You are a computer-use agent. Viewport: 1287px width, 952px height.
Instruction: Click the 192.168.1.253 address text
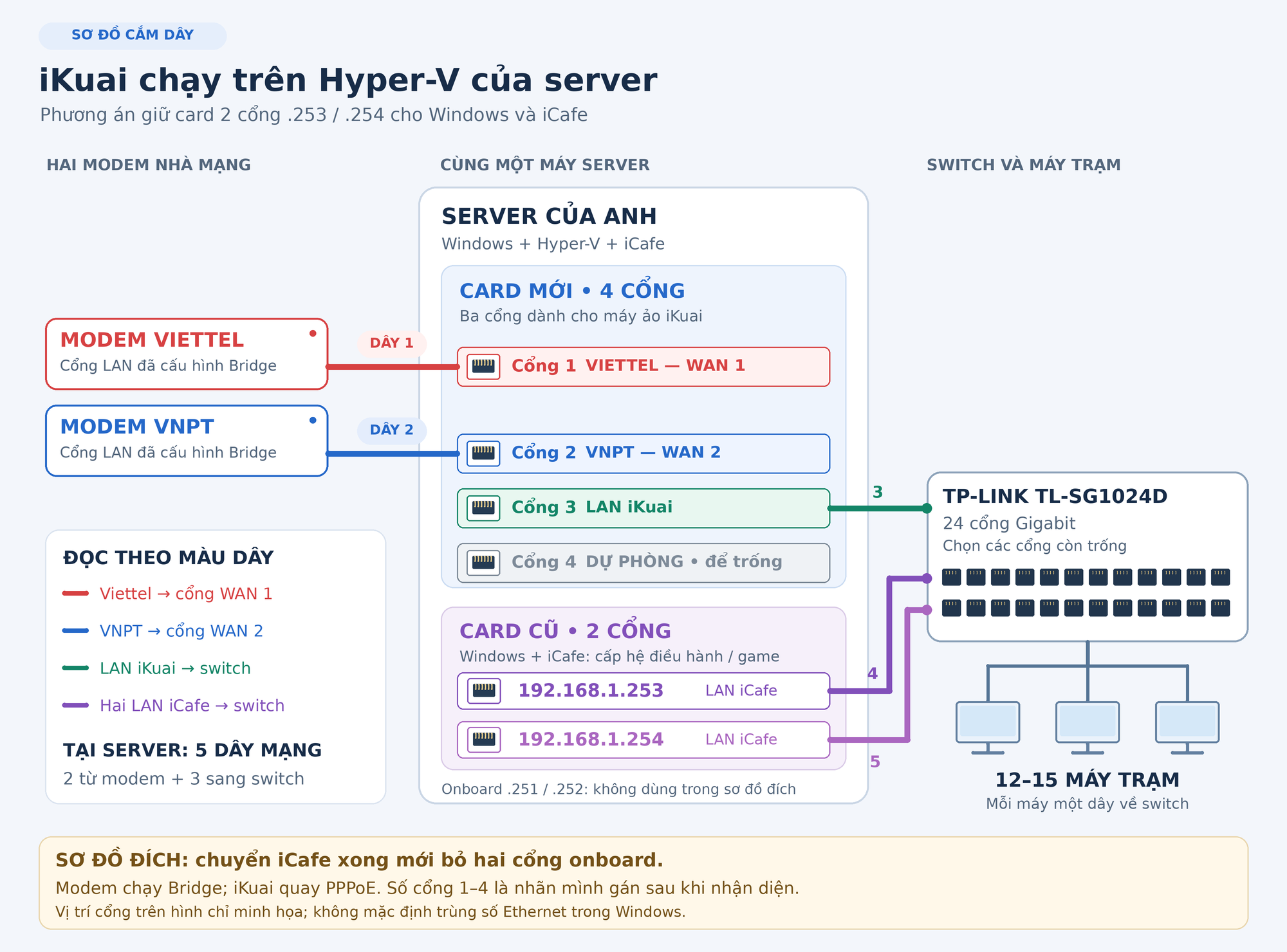point(591,691)
